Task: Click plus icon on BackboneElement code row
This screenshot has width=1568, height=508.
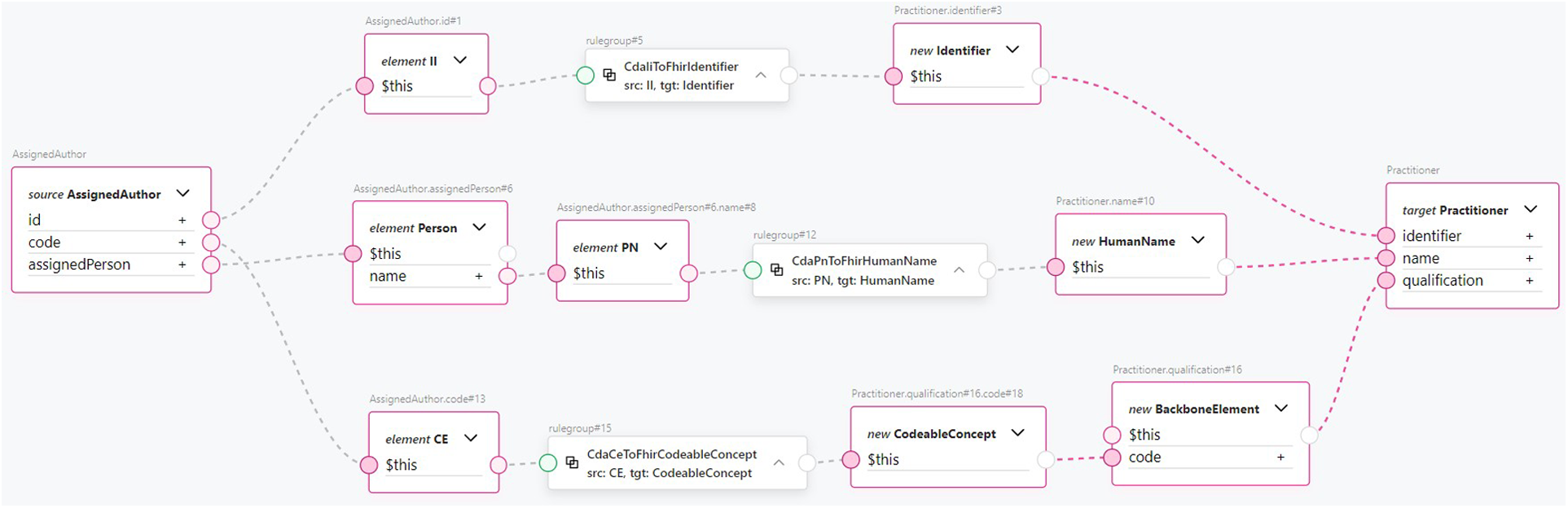Action: click(1280, 458)
